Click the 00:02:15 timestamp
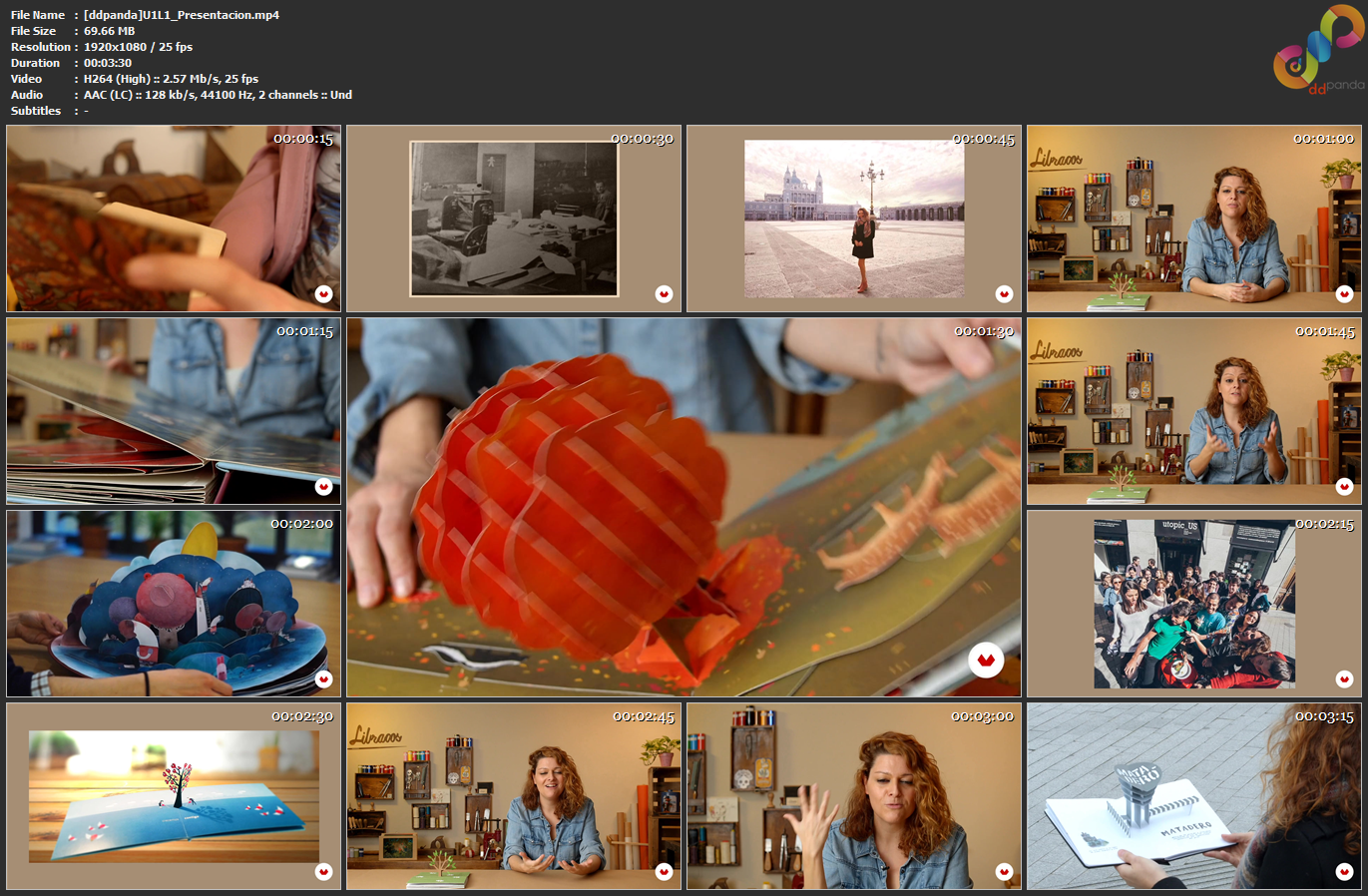 (x=1325, y=524)
